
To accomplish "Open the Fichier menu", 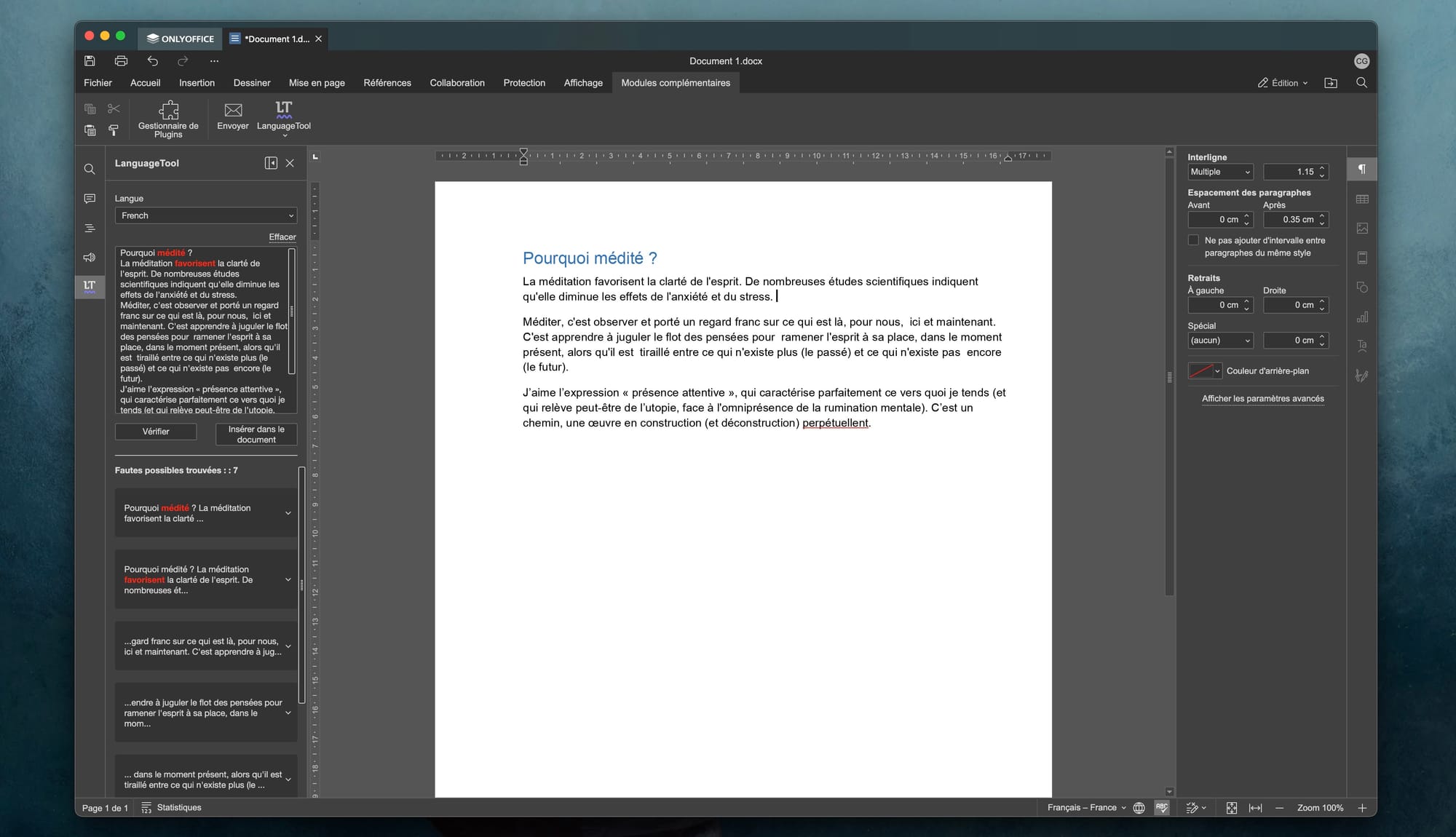I will pyautogui.click(x=98, y=83).
